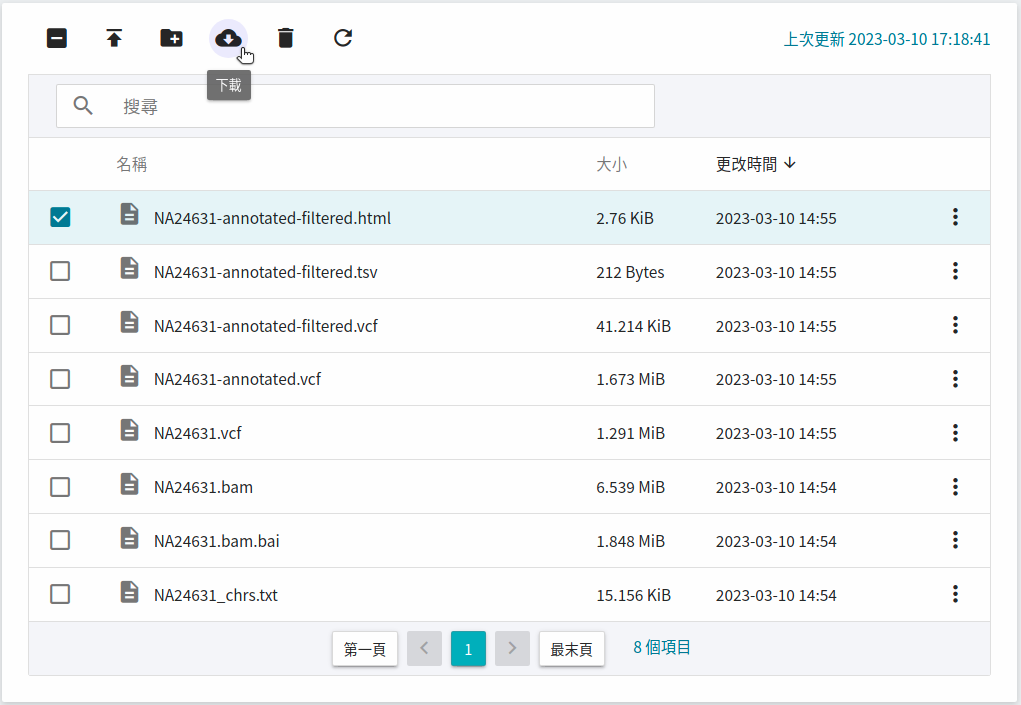The image size is (1021, 705).
Task: Open more options for NA24631.vcf
Action: pos(955,433)
